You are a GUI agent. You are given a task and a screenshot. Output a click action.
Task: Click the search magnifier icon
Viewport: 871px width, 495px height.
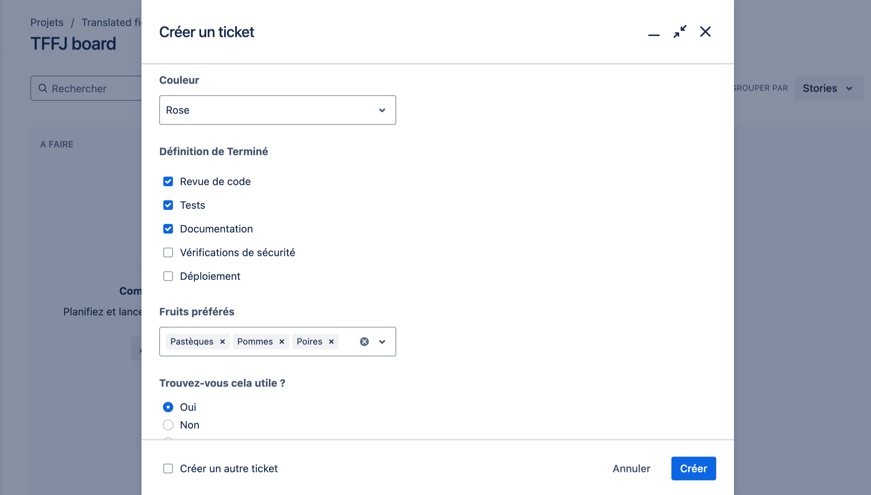(43, 89)
